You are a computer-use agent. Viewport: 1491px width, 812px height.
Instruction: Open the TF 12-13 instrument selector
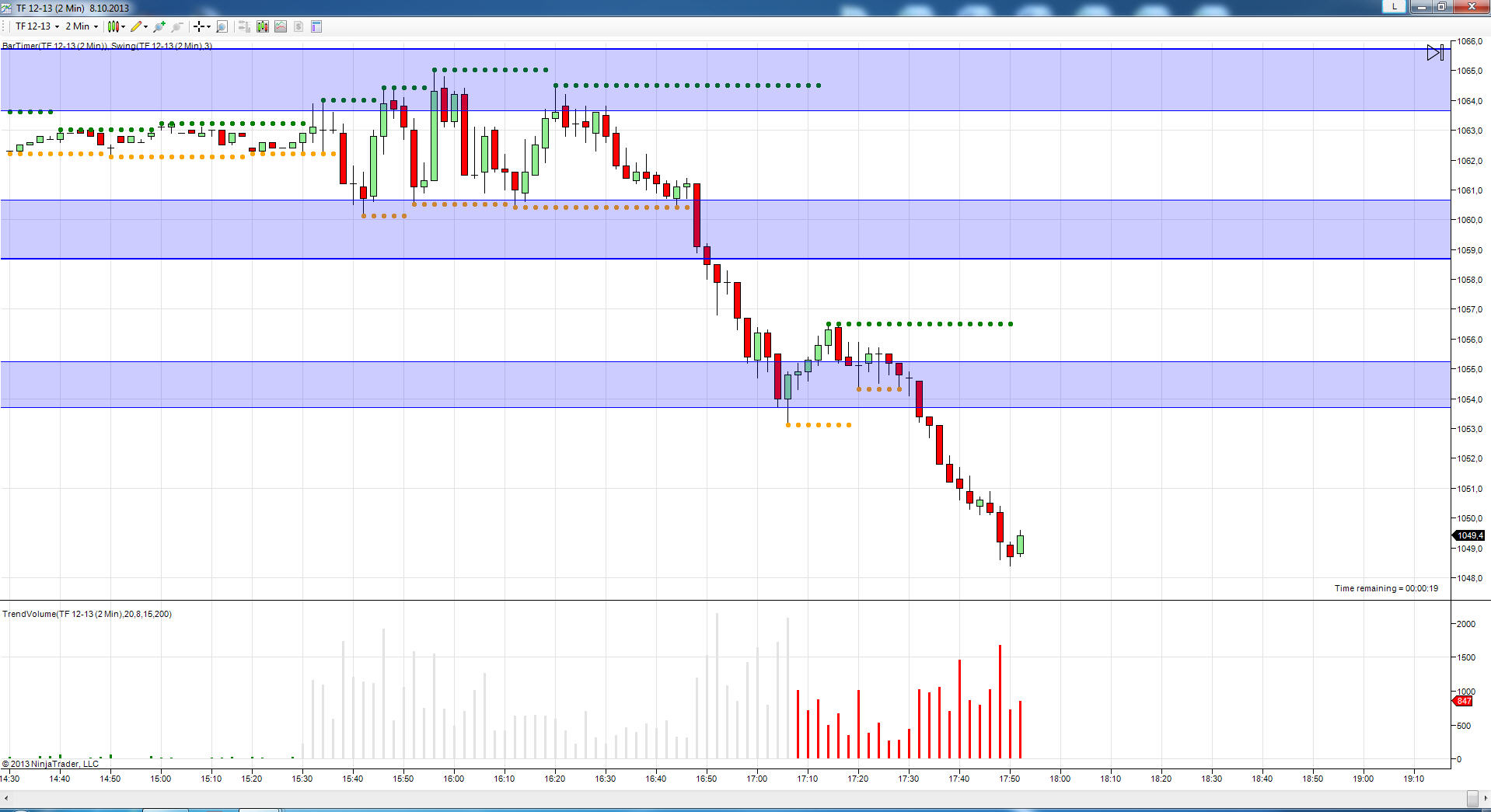pyautogui.click(x=37, y=26)
